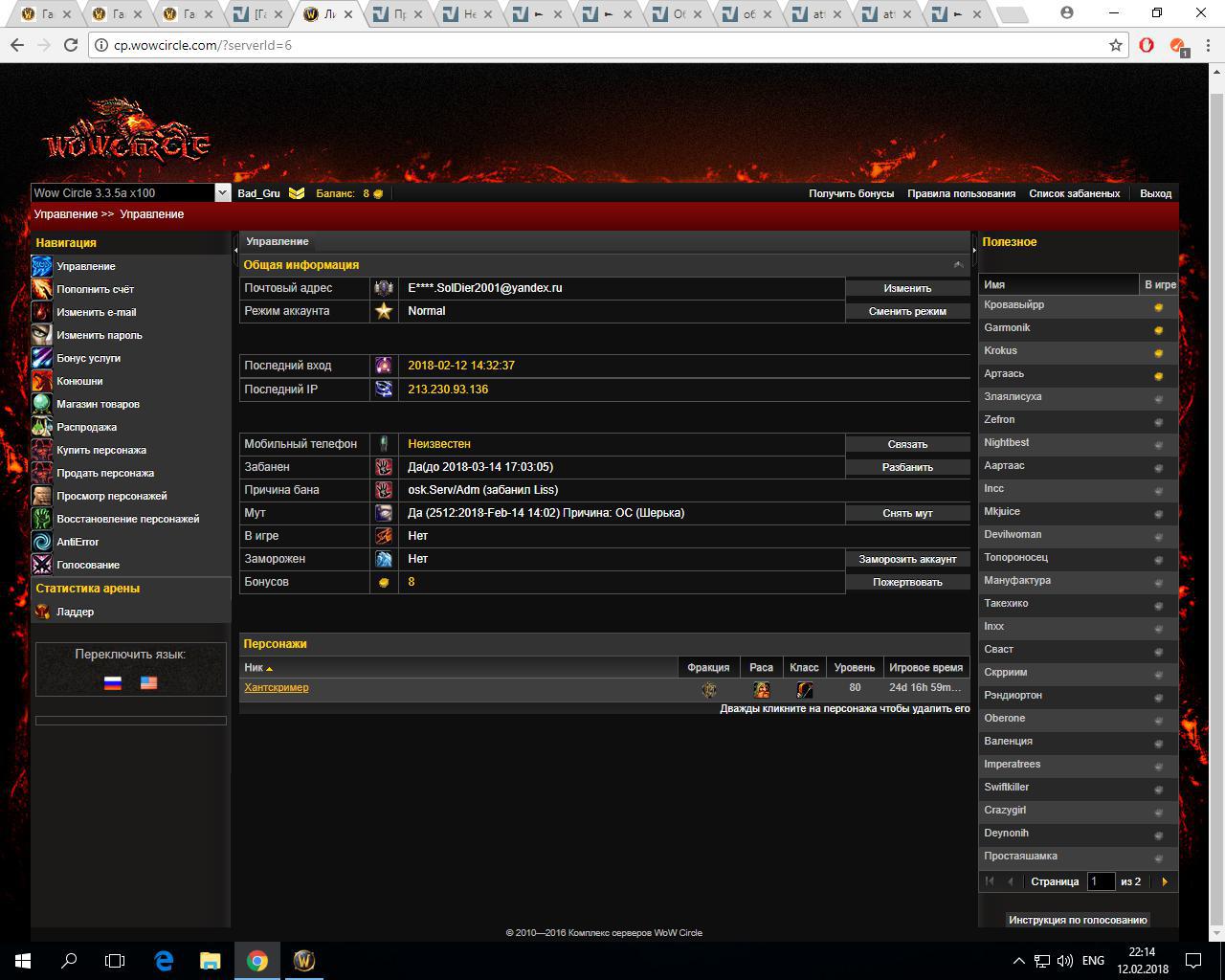Open Список забаненых in the top menu
Screen dimensions: 1225x980
point(1074,193)
